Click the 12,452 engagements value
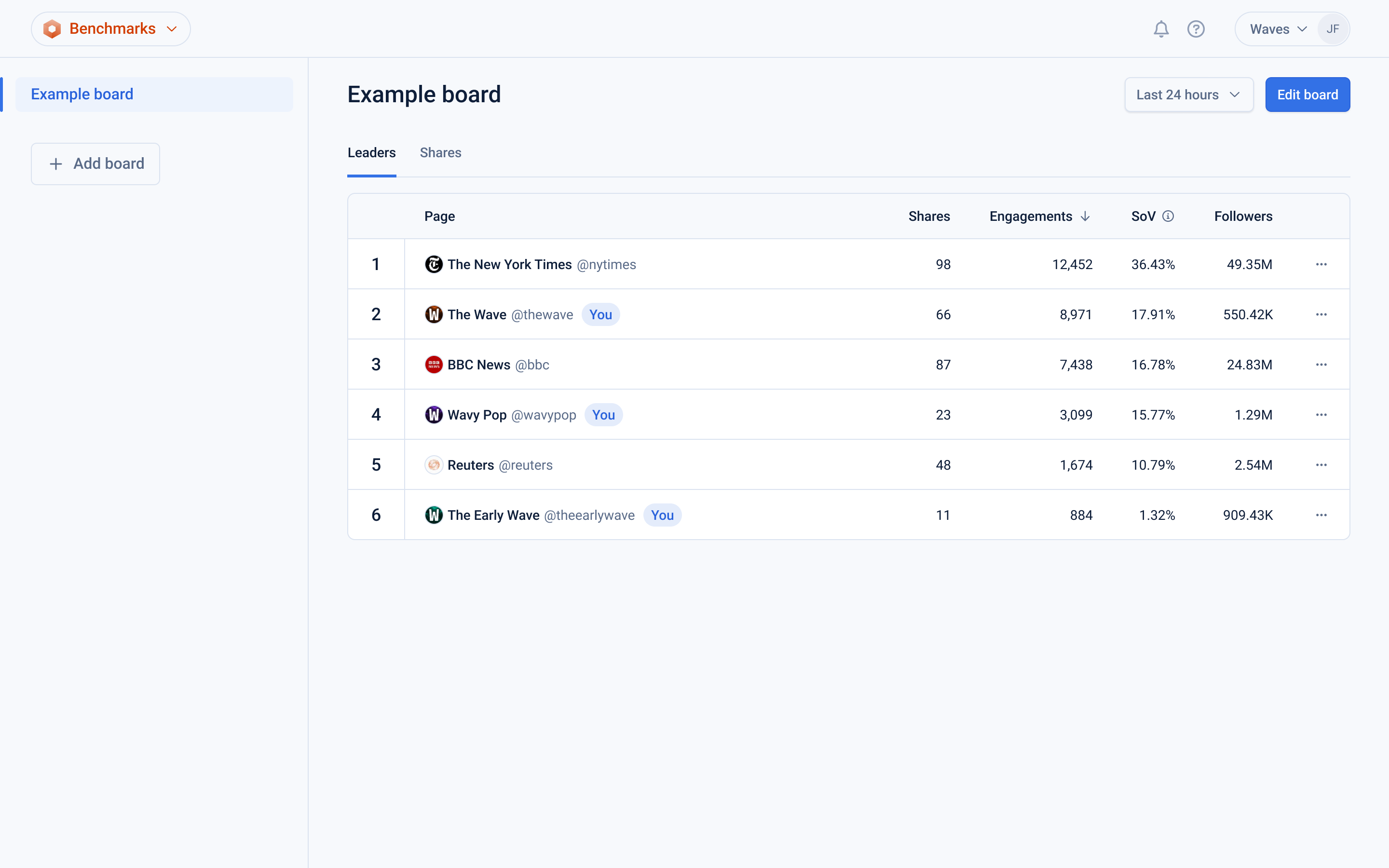 pos(1072,265)
